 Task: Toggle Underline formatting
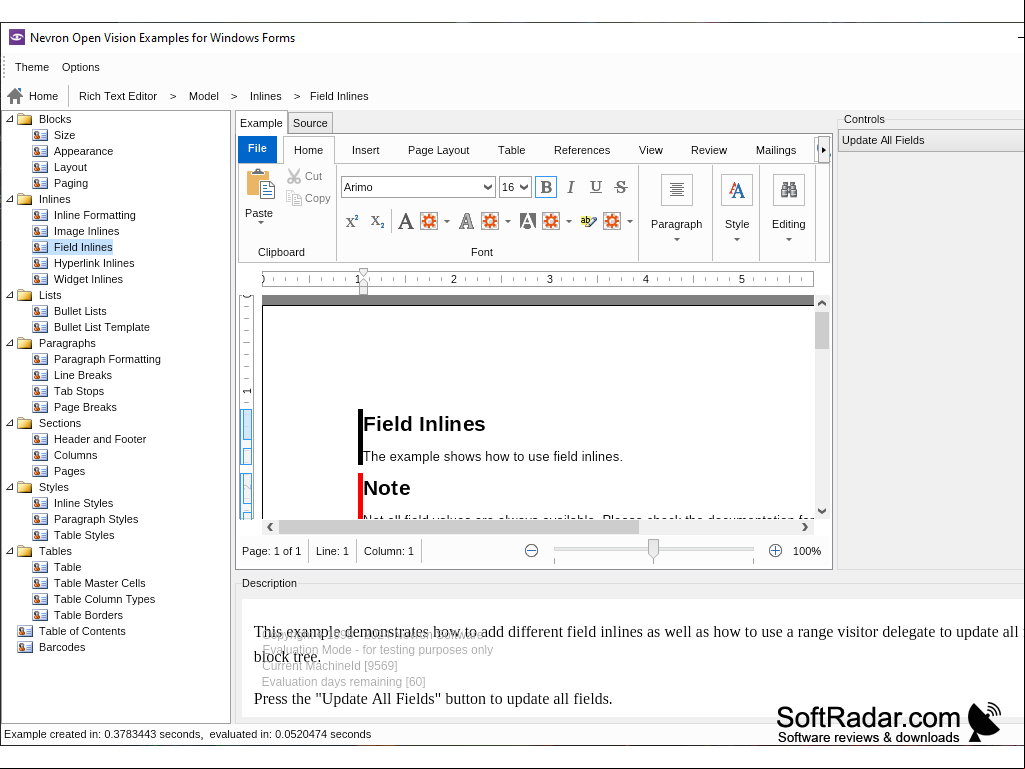tap(596, 188)
